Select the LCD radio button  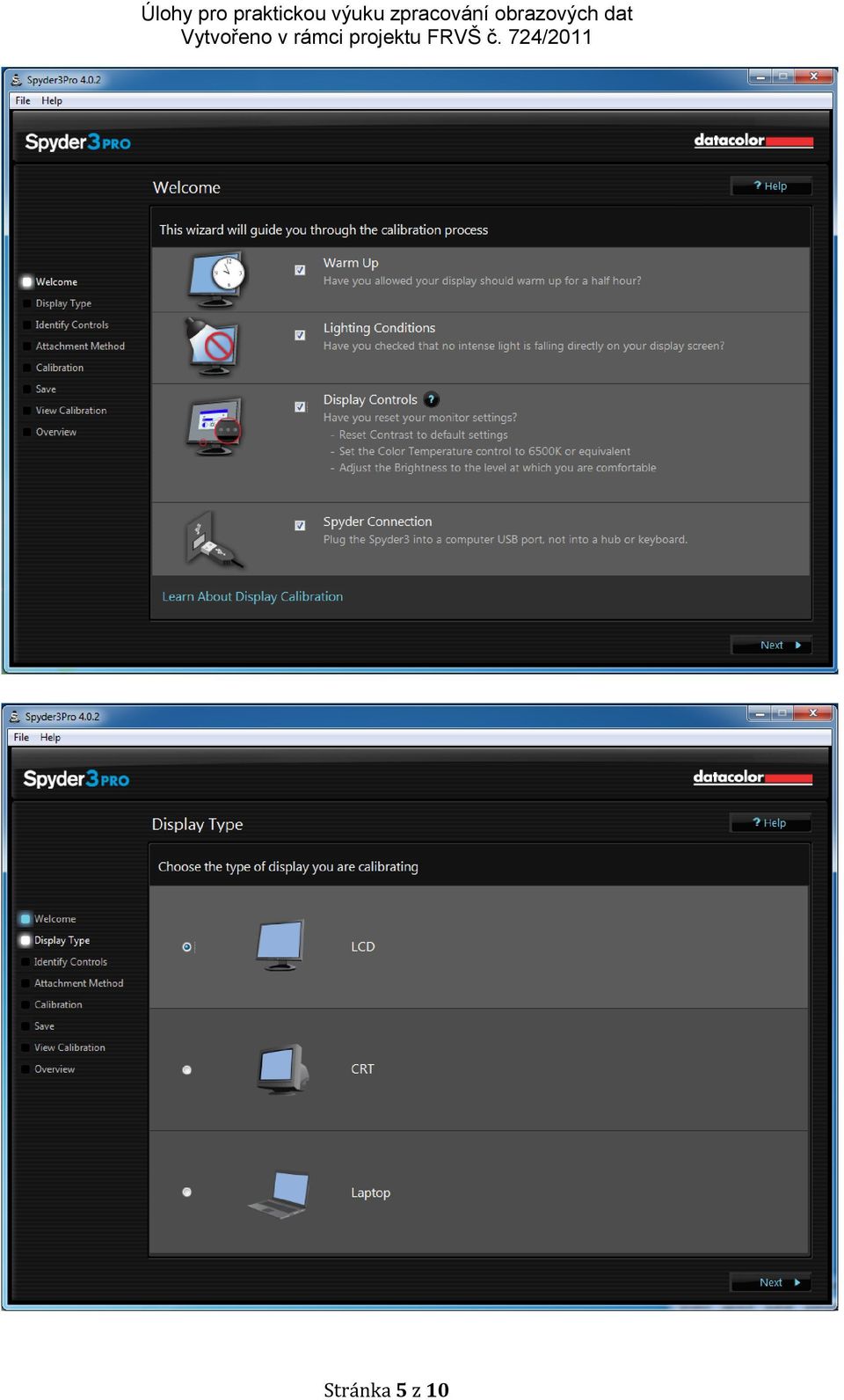pos(186,947)
